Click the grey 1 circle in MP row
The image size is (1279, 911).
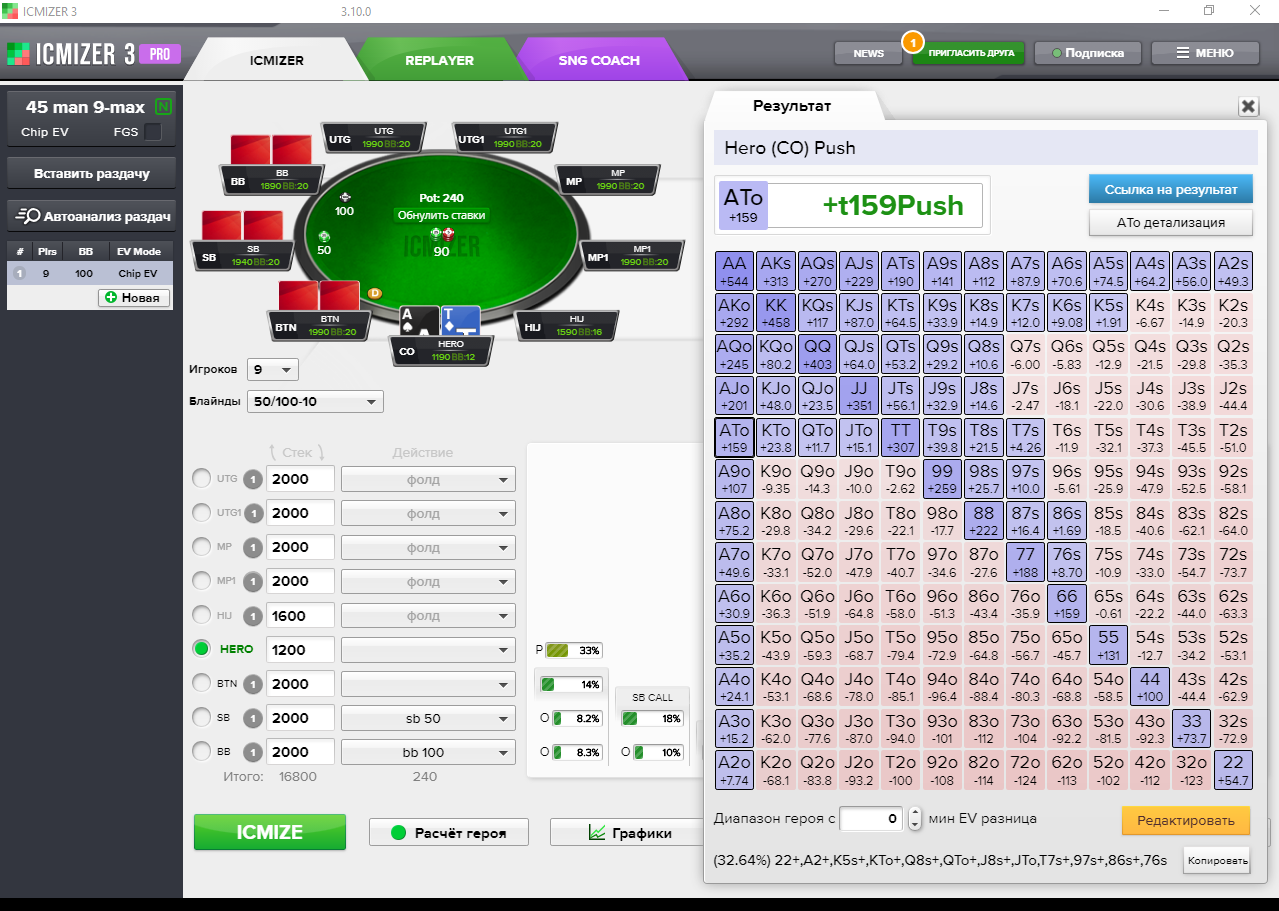pyautogui.click(x=254, y=548)
